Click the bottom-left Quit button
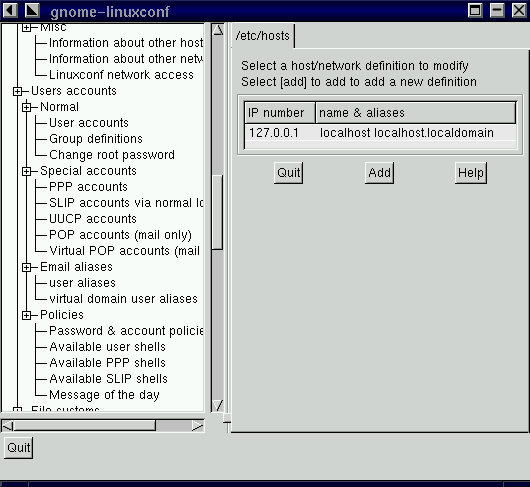530x487 pixels. [x=19, y=447]
